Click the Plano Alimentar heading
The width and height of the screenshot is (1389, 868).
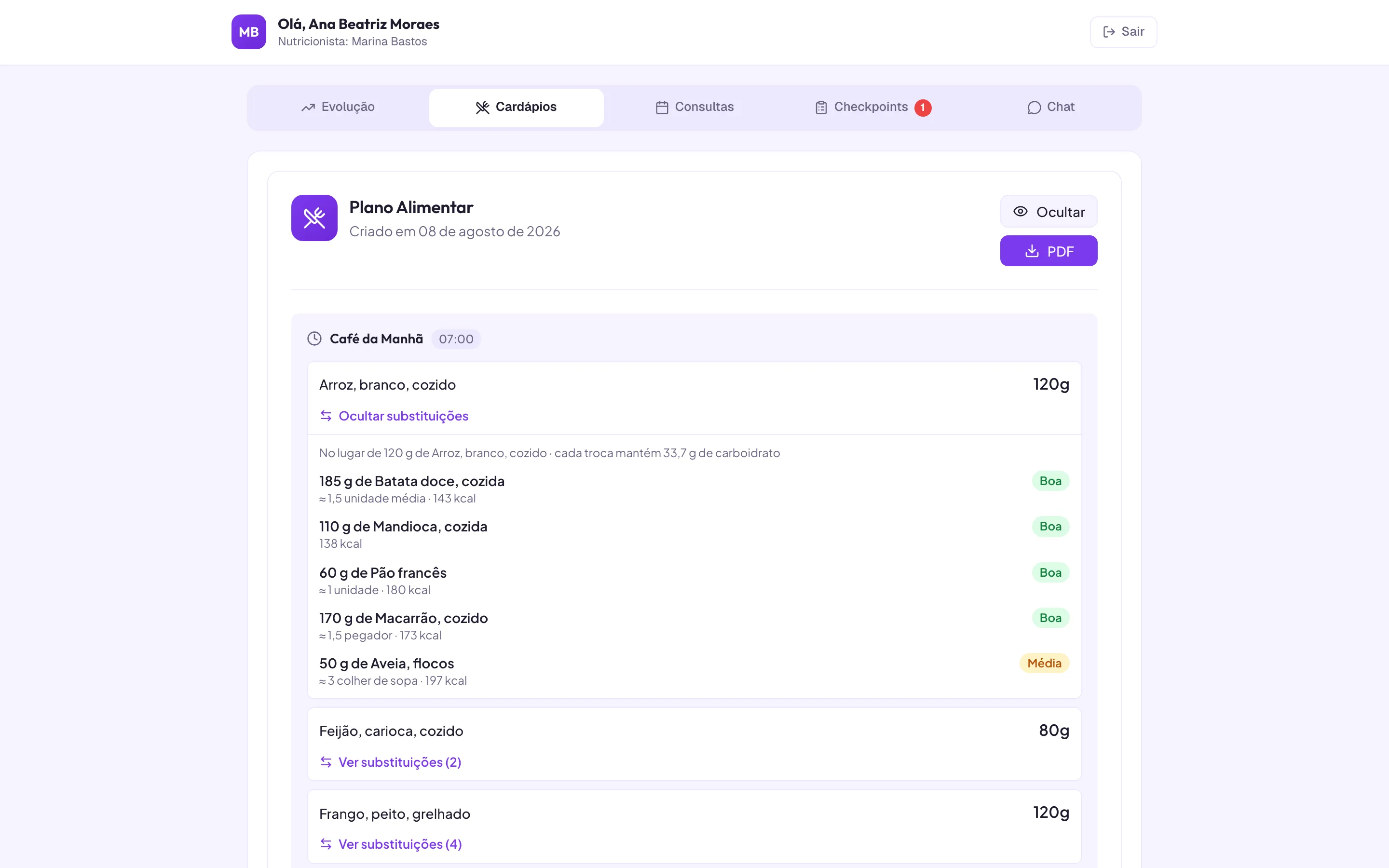coord(411,207)
